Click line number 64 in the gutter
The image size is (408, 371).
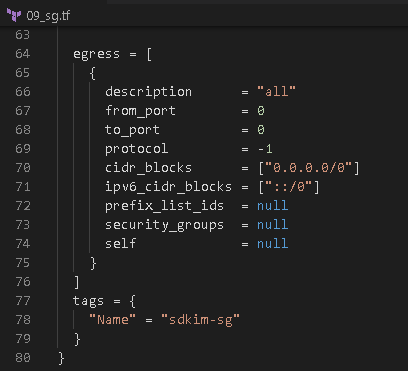(x=23, y=54)
